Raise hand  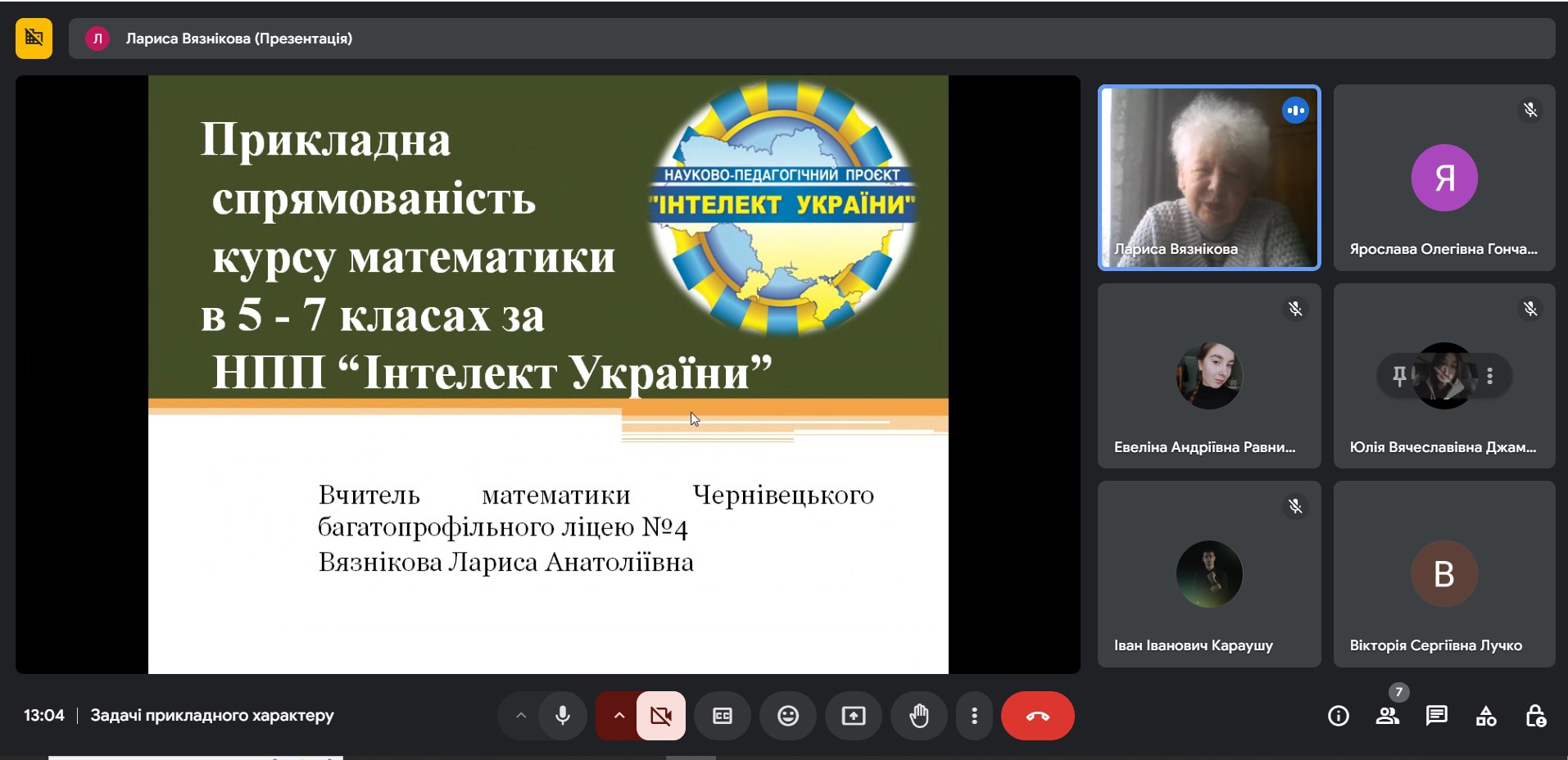point(919,716)
